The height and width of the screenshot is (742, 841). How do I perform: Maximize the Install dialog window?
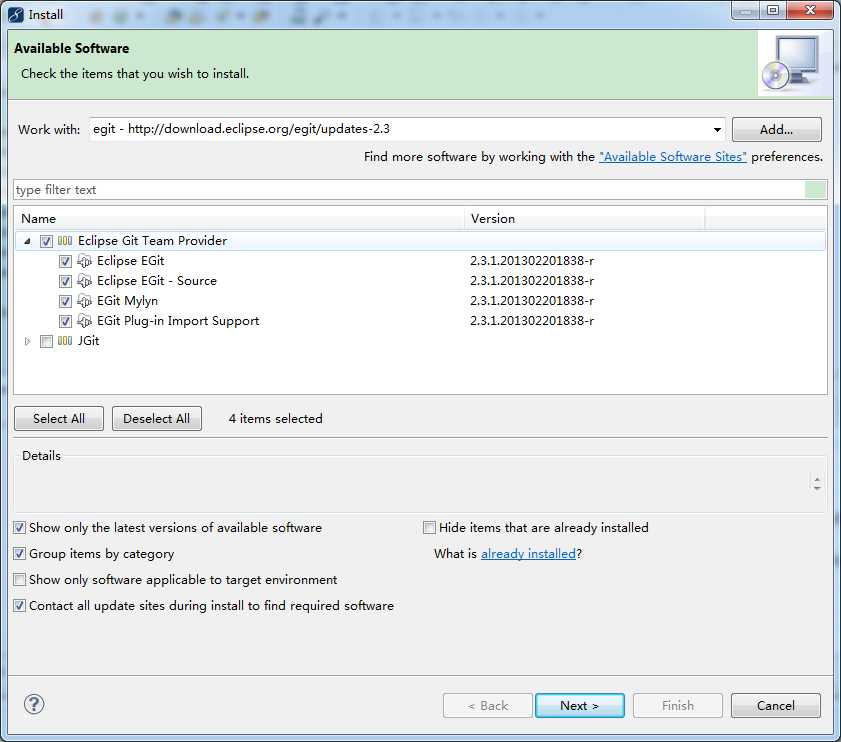(x=772, y=10)
